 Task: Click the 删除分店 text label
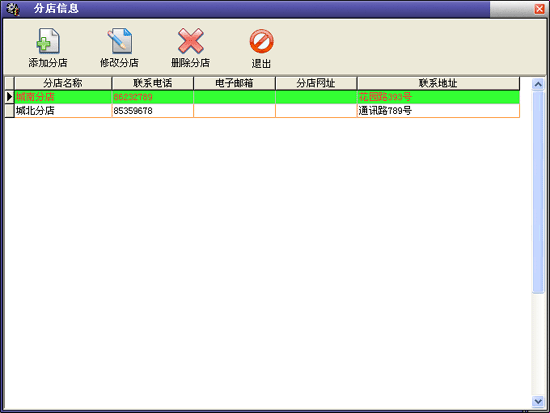190,63
